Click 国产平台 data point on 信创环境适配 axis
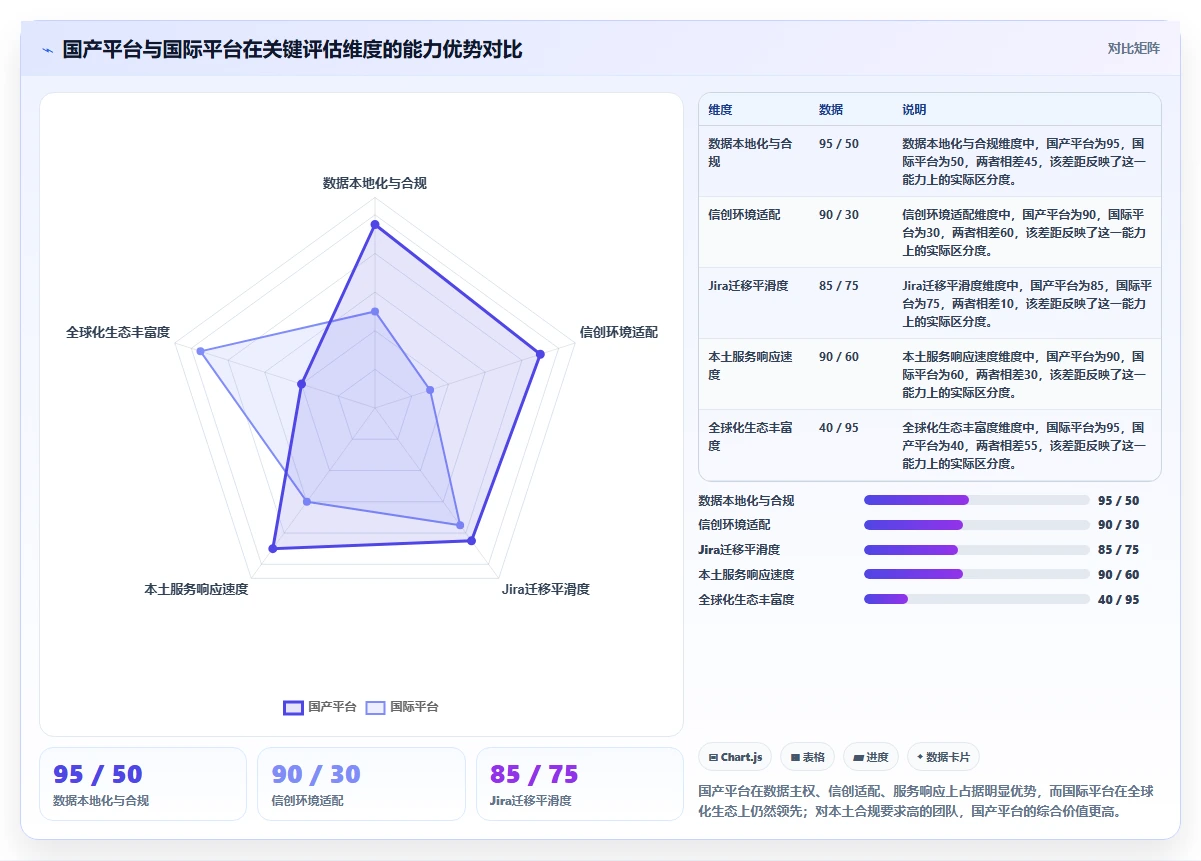Viewport: 1201px width, 861px height. [540, 354]
